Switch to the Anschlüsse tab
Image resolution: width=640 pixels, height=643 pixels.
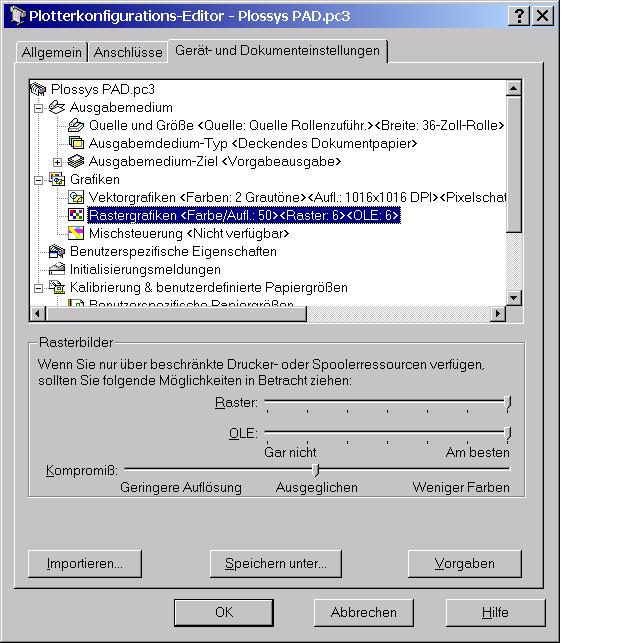128,52
